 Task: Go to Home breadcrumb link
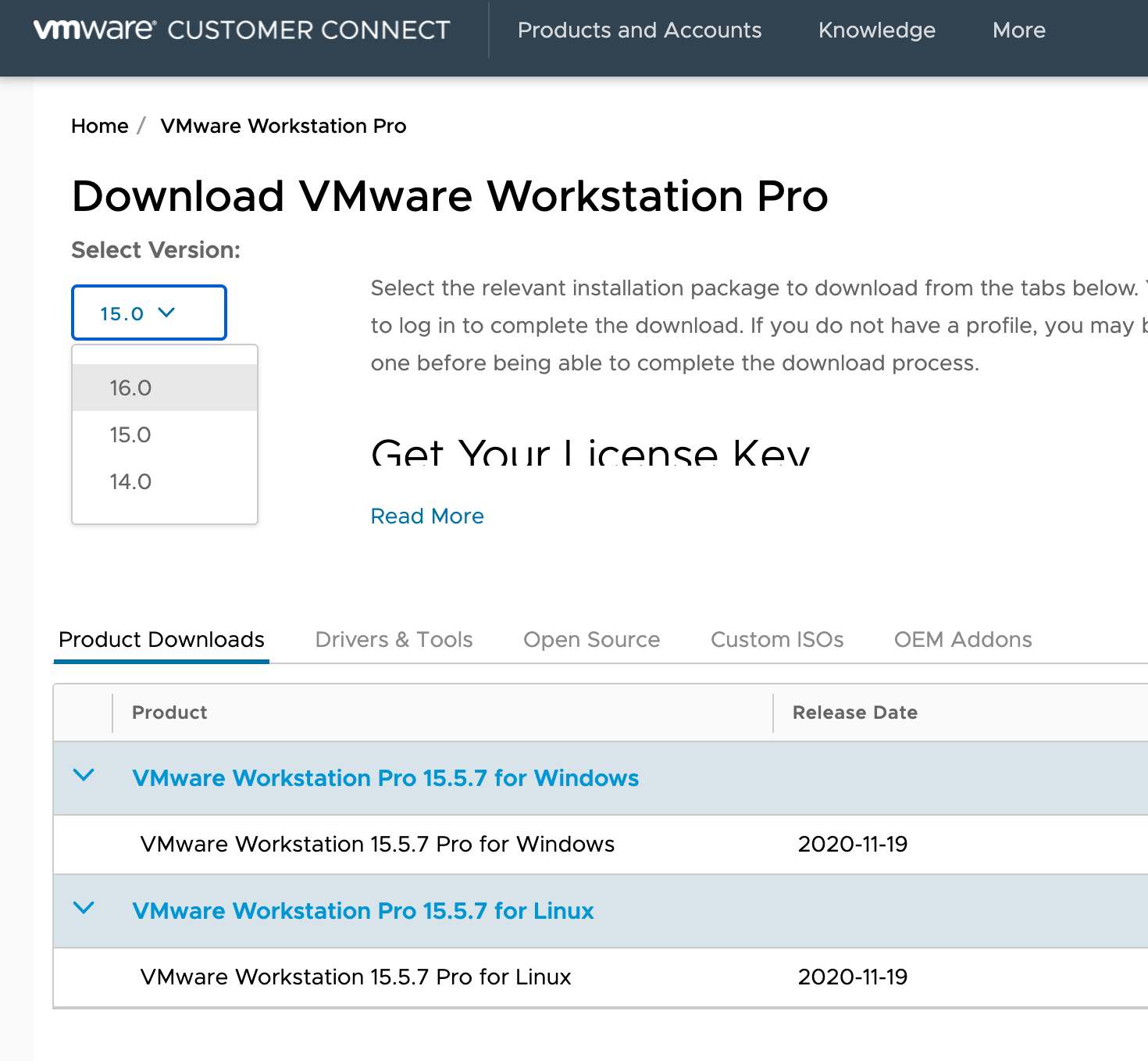tap(99, 126)
